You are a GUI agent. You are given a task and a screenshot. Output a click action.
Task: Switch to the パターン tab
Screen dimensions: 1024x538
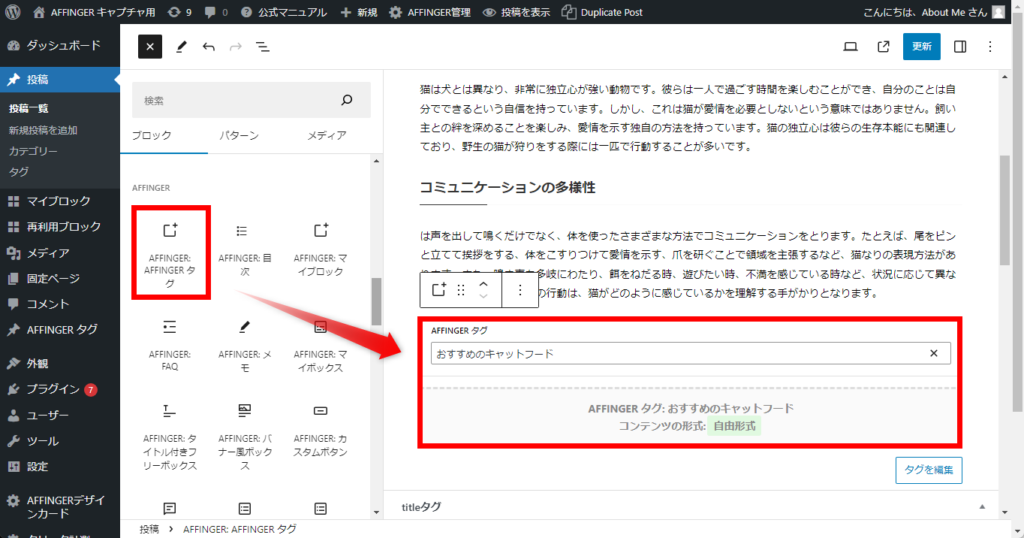(x=239, y=136)
